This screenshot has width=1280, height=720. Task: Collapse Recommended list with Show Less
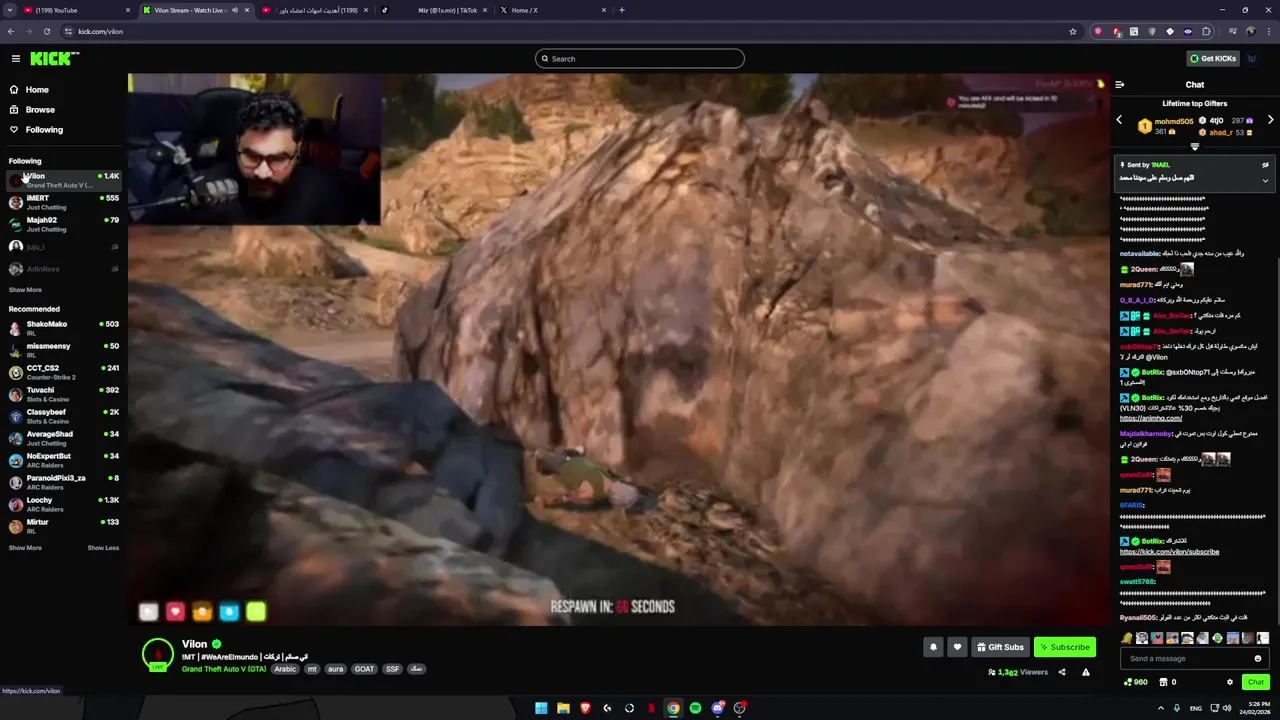point(103,548)
